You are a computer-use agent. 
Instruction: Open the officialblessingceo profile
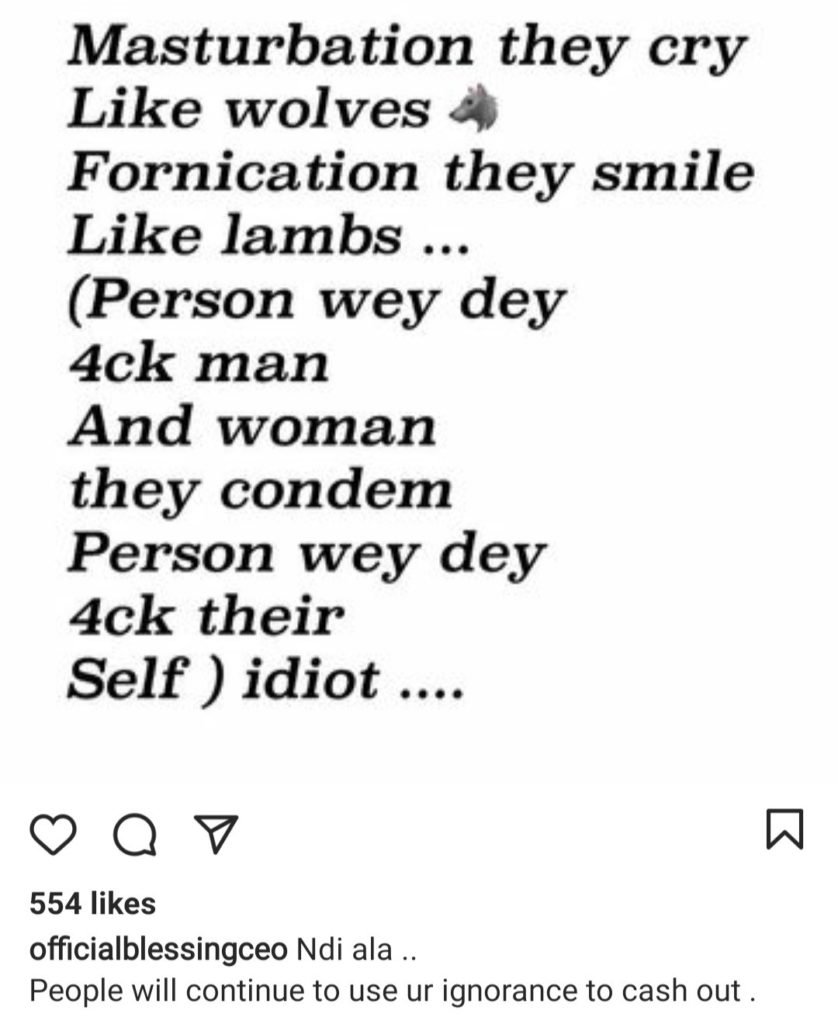tap(158, 949)
